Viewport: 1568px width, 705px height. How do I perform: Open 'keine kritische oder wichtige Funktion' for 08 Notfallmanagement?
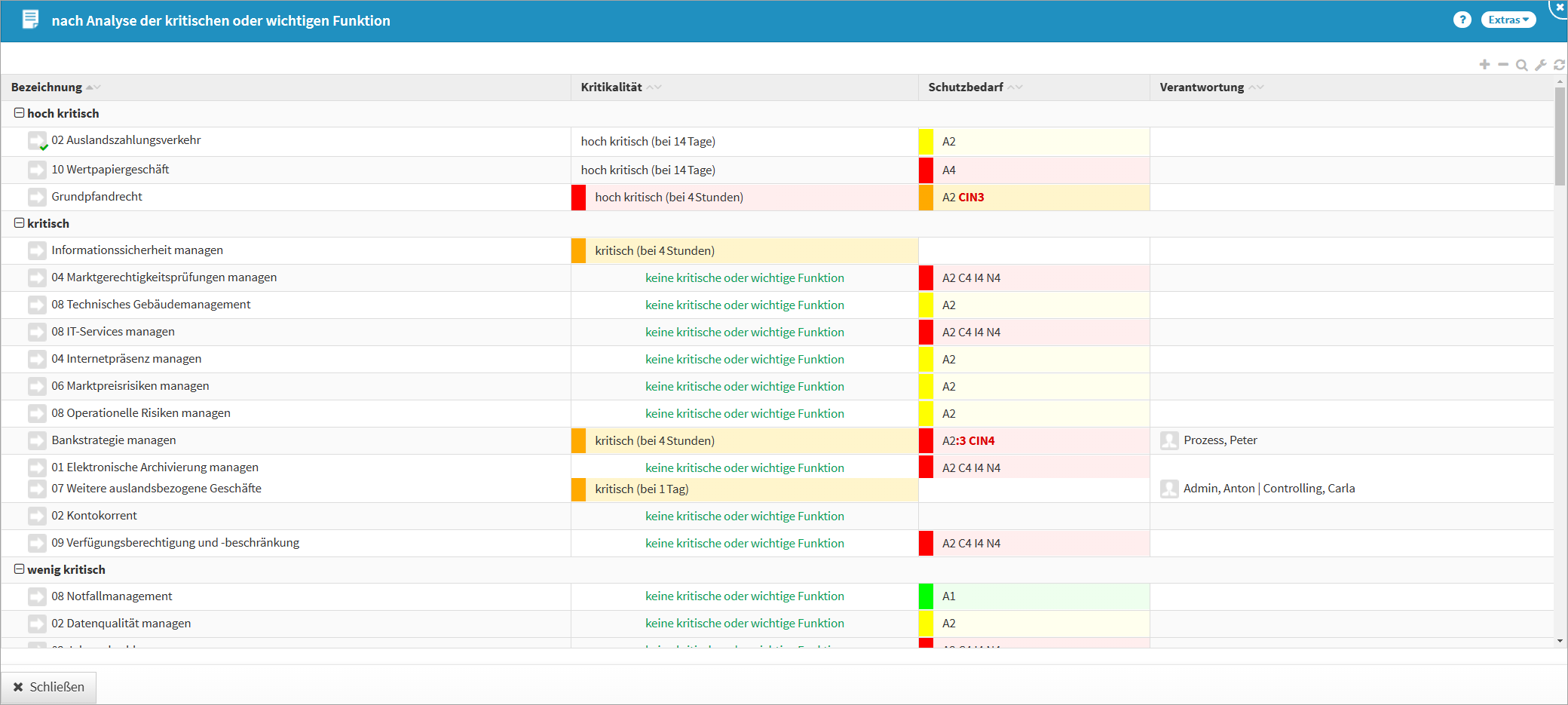(x=744, y=596)
